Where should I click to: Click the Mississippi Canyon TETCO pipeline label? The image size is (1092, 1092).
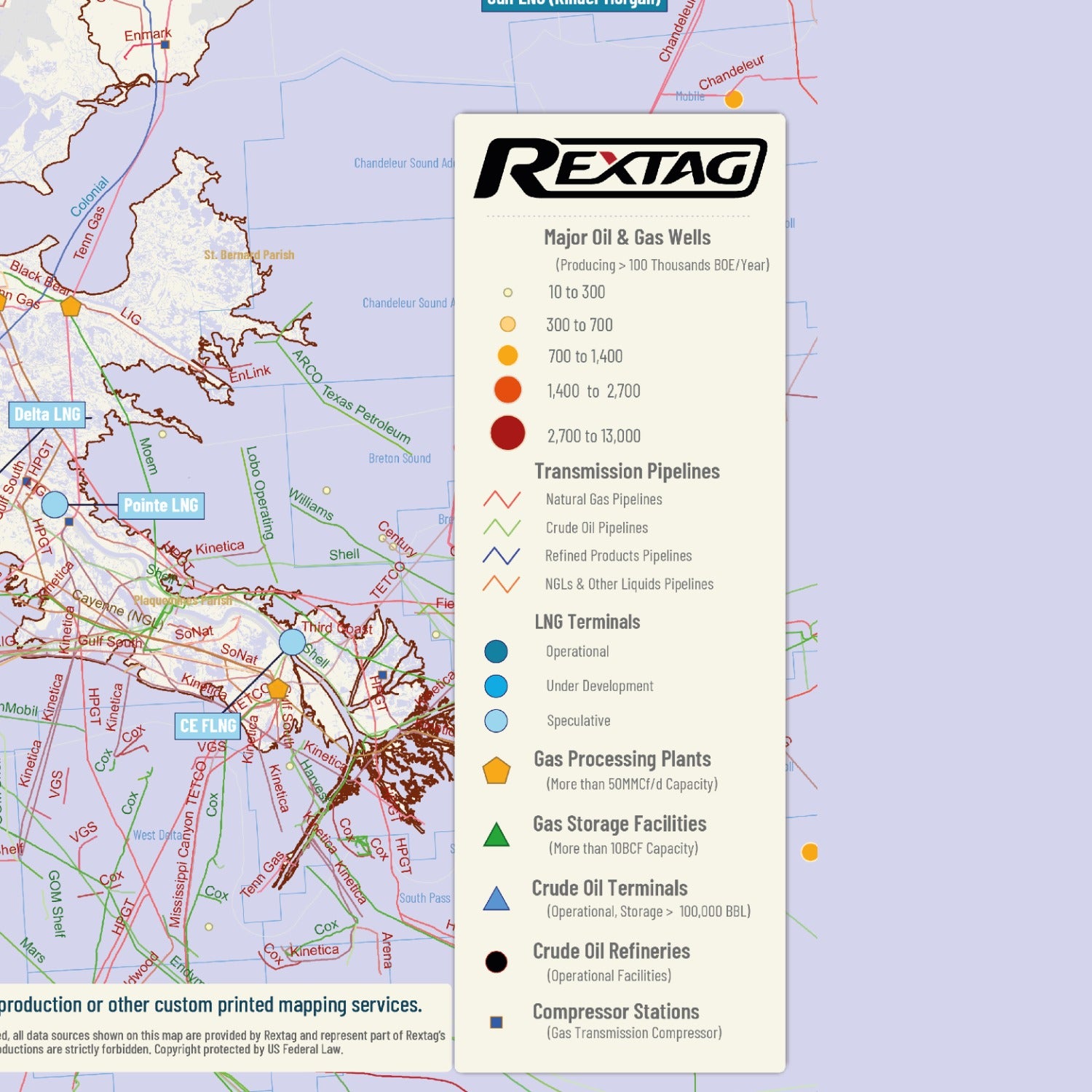[189, 844]
